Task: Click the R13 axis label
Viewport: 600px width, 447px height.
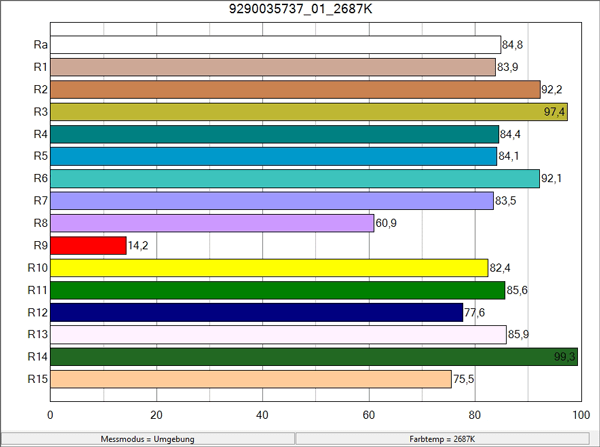Action: coord(38,334)
